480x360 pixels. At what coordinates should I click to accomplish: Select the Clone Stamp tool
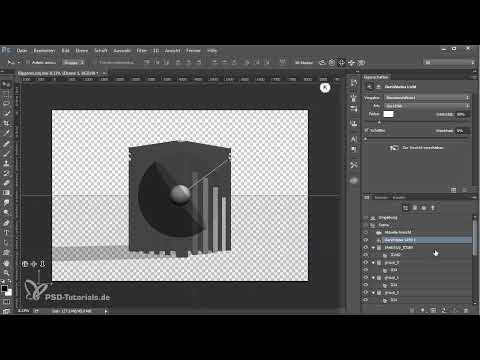6,163
